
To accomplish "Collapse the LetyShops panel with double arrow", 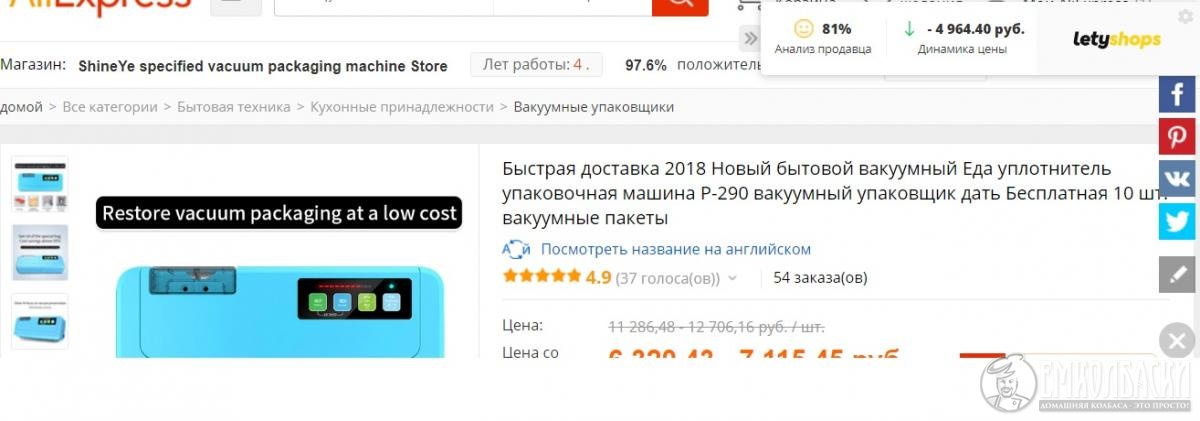I will pos(751,39).
